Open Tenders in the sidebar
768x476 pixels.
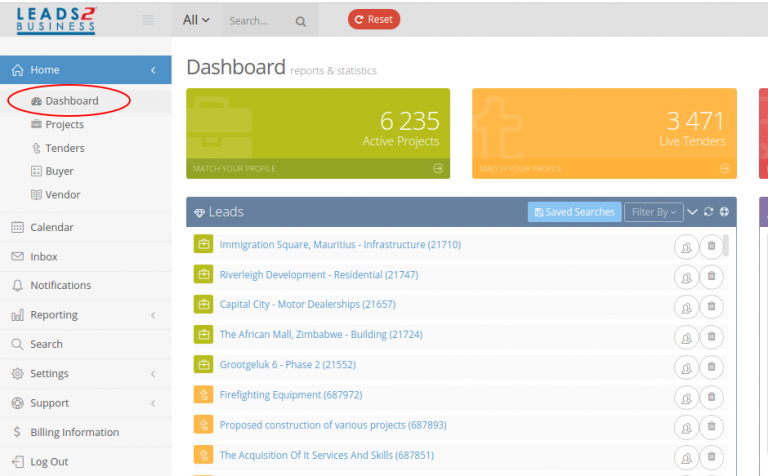pyautogui.click(x=64, y=148)
